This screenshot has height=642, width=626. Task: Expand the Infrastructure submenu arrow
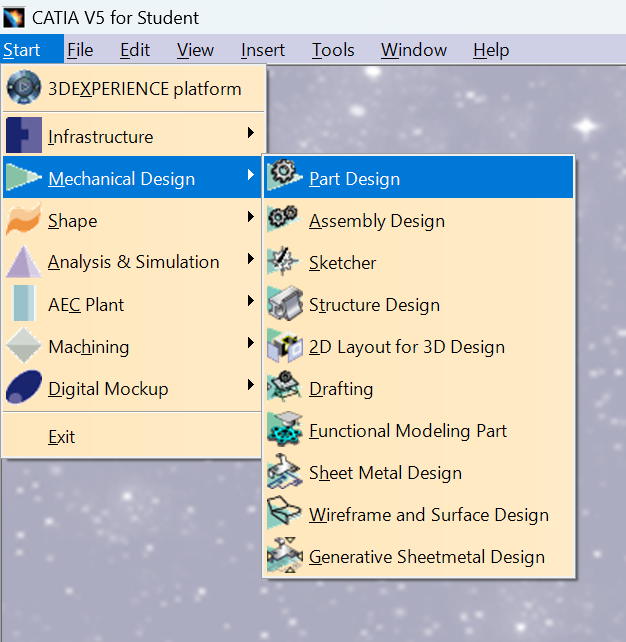[251, 133]
